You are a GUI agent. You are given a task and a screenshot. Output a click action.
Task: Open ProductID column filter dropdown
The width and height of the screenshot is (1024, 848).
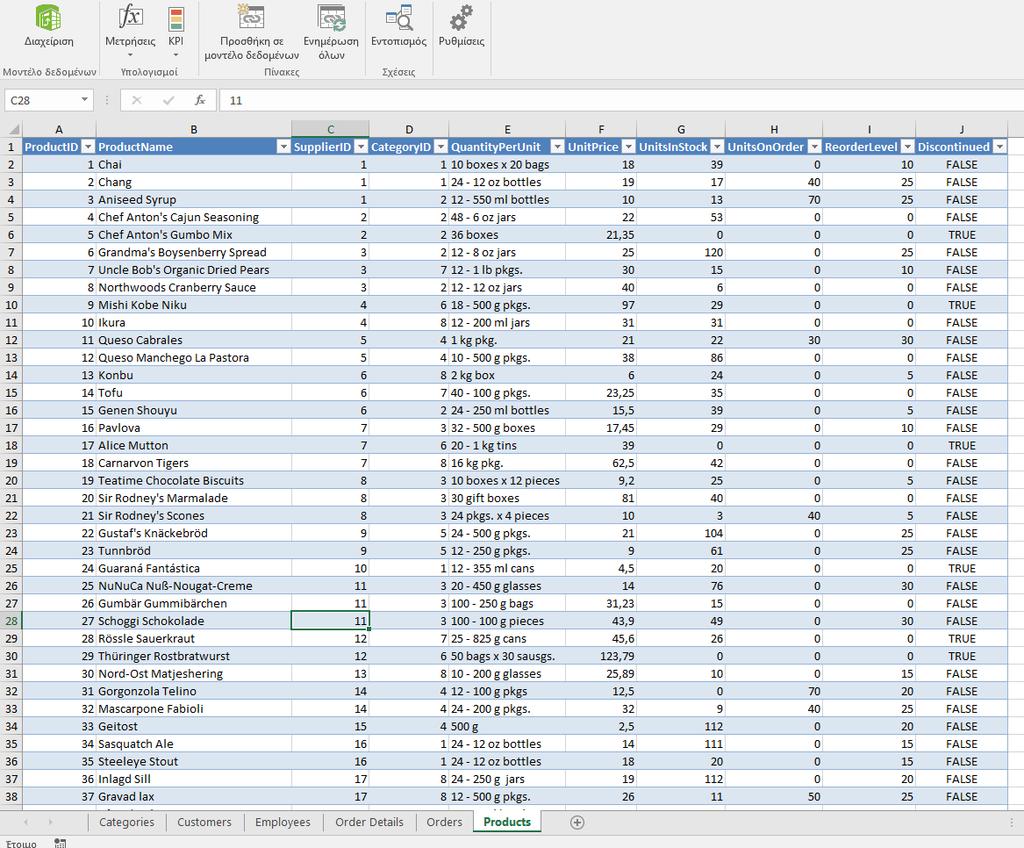point(88,147)
